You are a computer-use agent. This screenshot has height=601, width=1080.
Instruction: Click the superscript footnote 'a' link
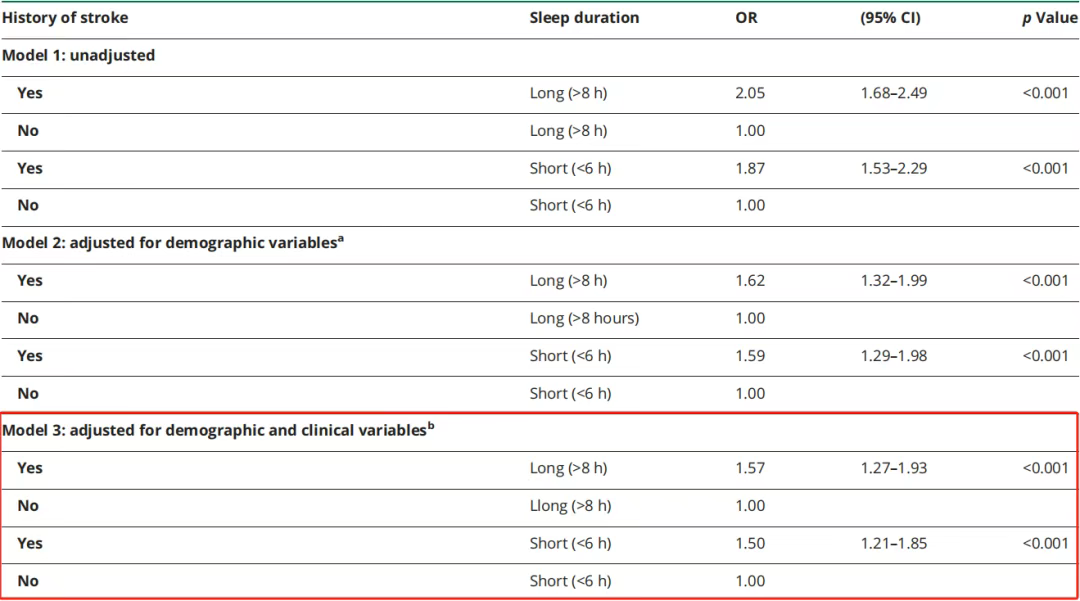(341, 238)
